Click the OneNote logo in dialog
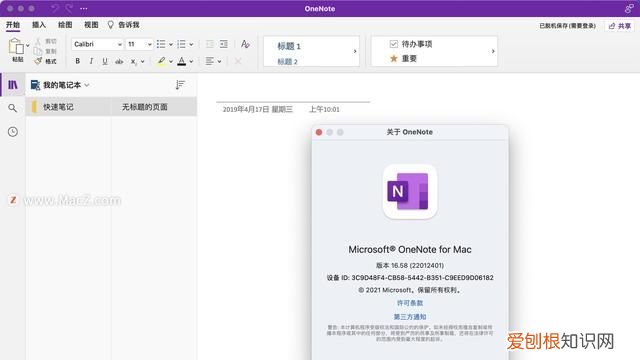The height and width of the screenshot is (360, 640). (410, 191)
